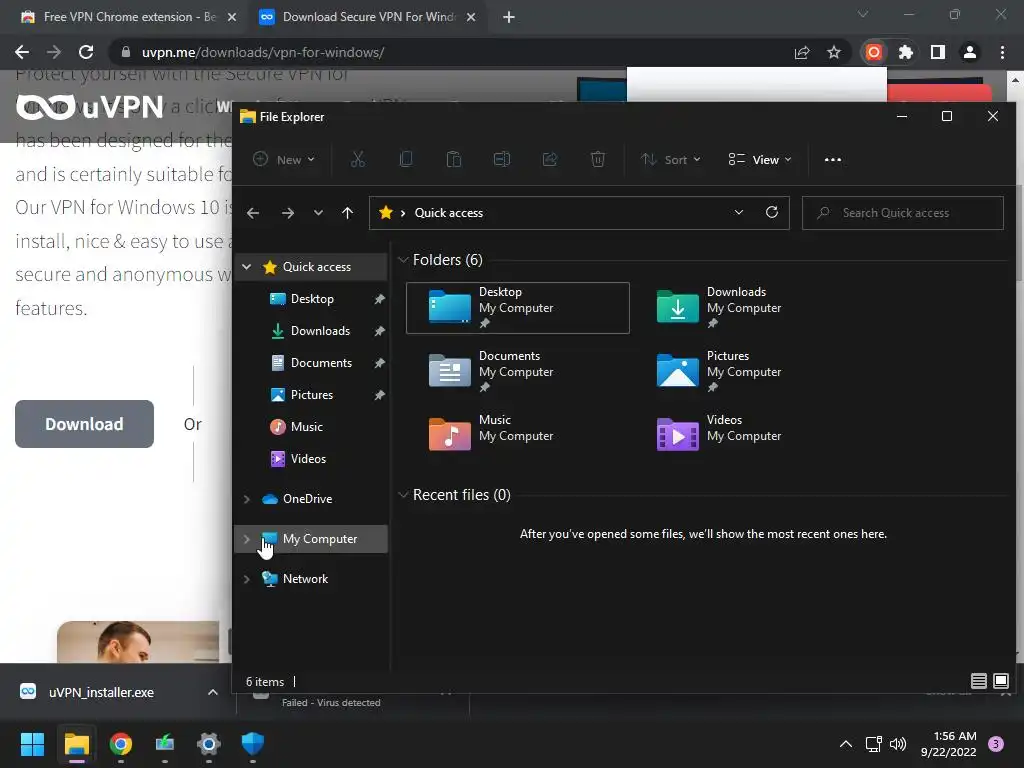This screenshot has width=1024, height=768.
Task: Switch to large thumbnails view icon
Action: [x=1000, y=681]
